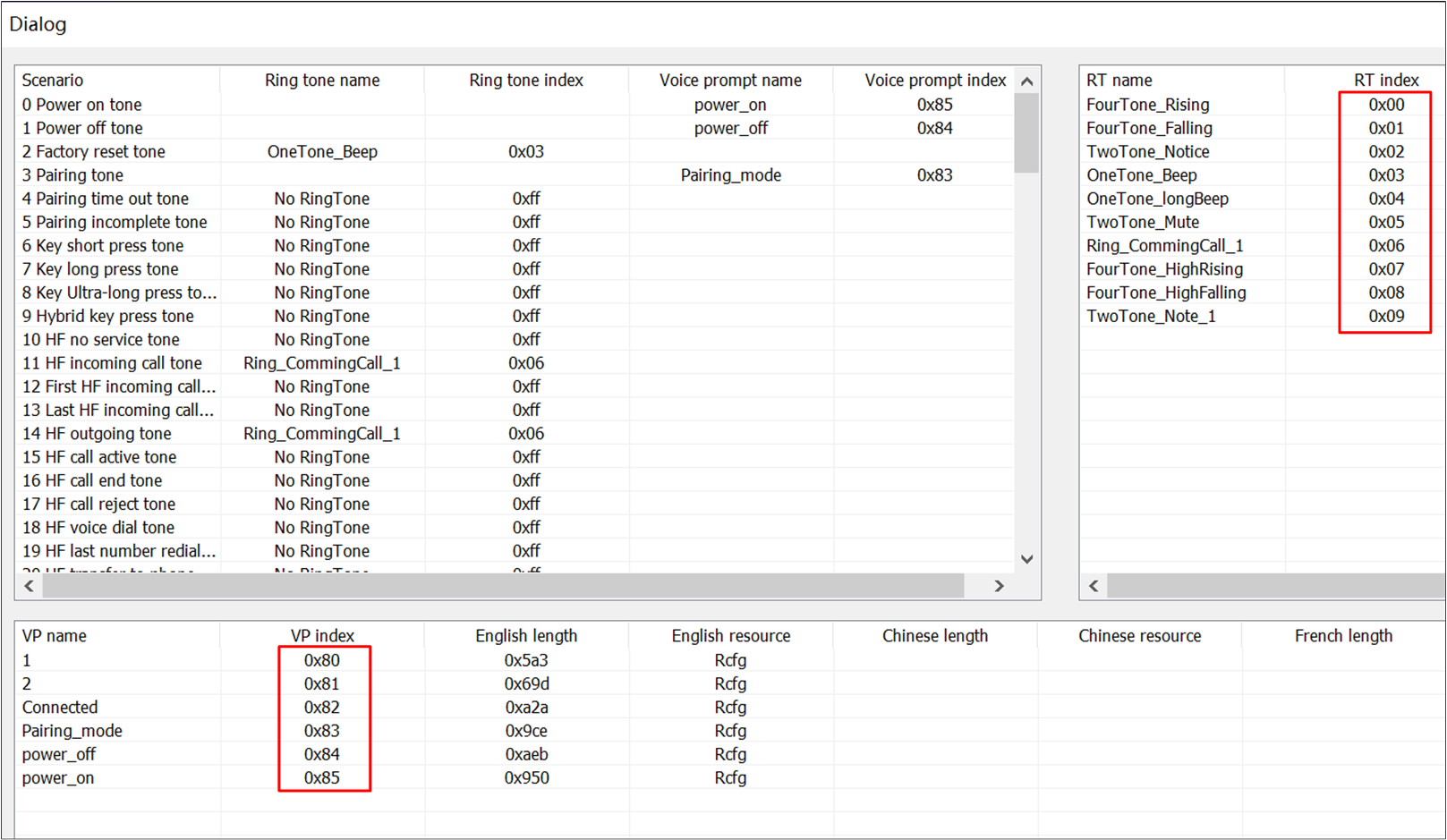This screenshot has height=840, width=1447.
Task: Select FourTone_HighFalling in RT list
Action: point(1166,293)
